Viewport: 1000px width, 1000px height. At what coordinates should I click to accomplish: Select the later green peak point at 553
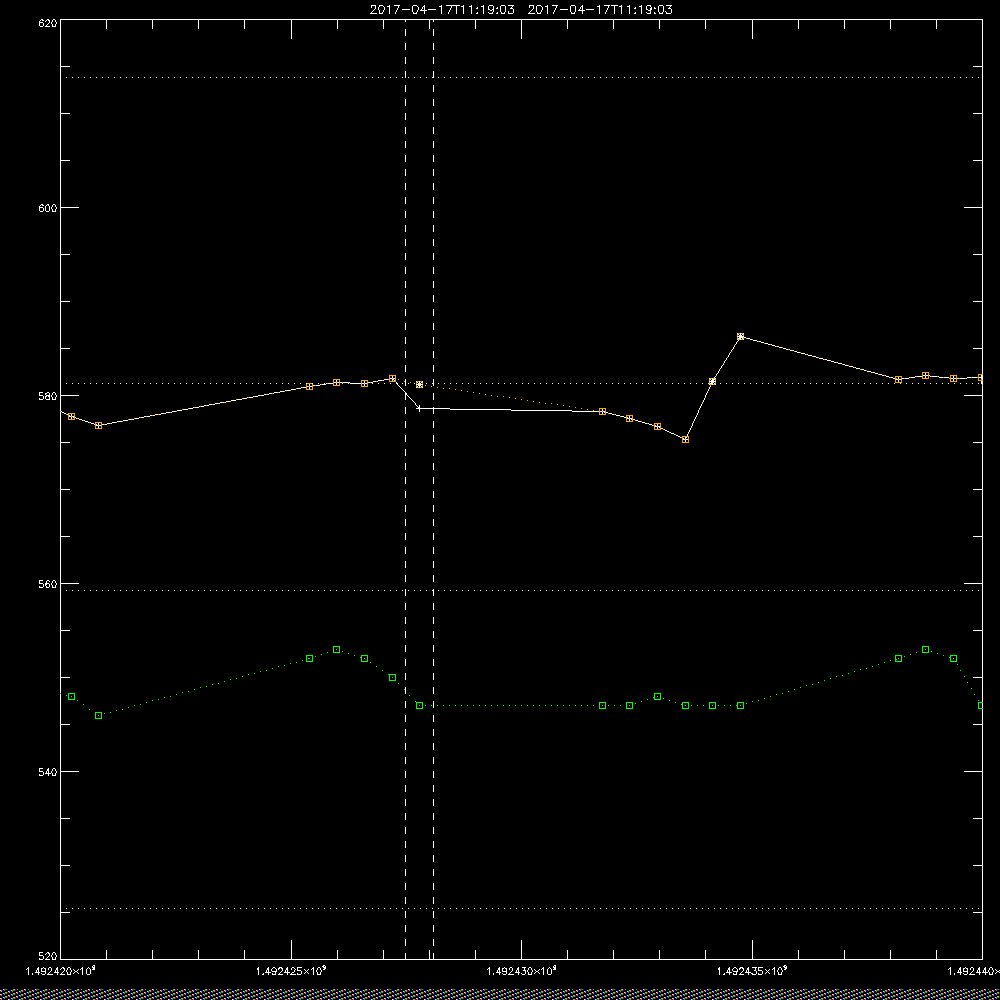925,649
